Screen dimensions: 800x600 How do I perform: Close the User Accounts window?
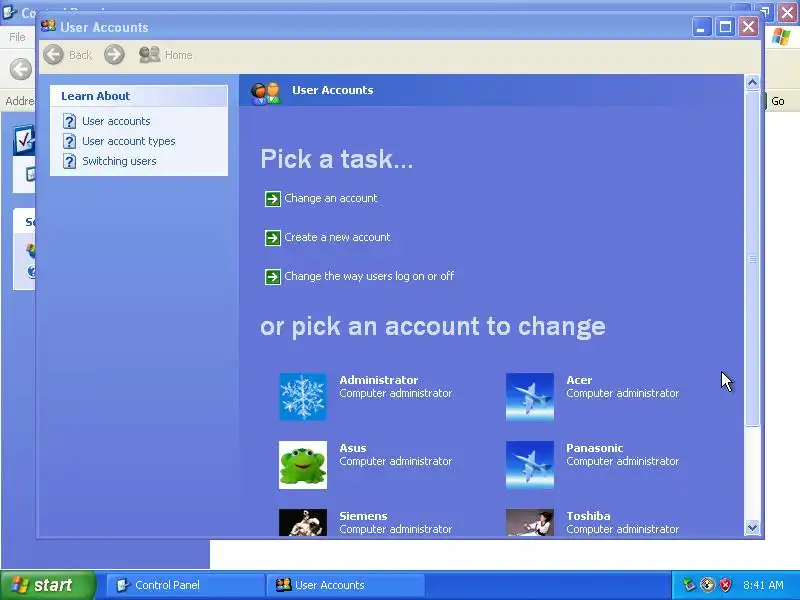tap(748, 27)
